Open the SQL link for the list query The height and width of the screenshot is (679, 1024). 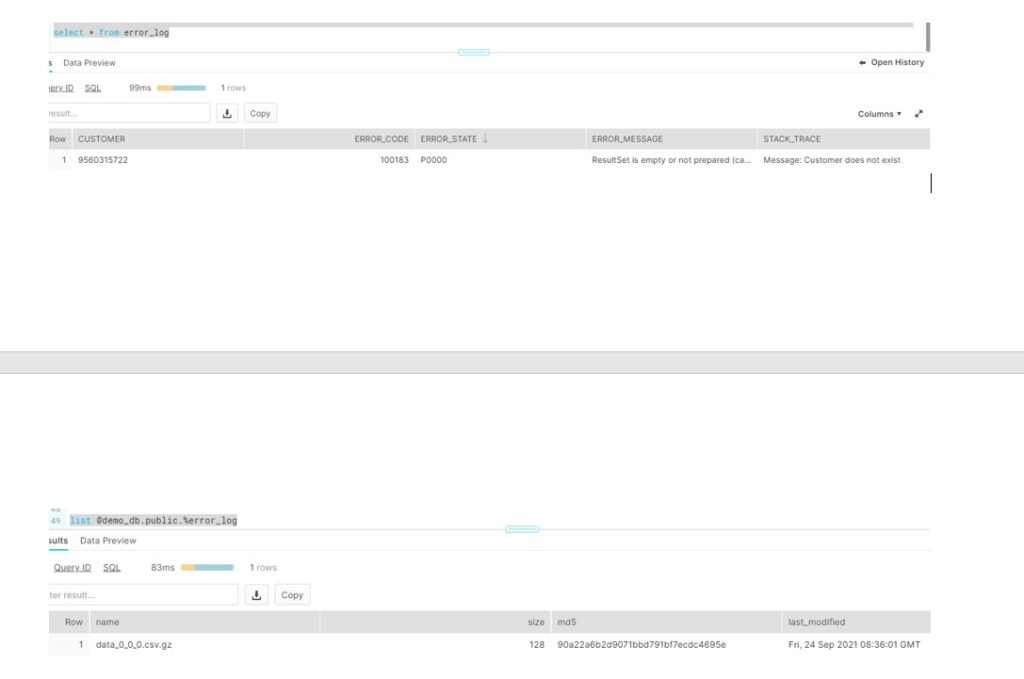click(111, 567)
